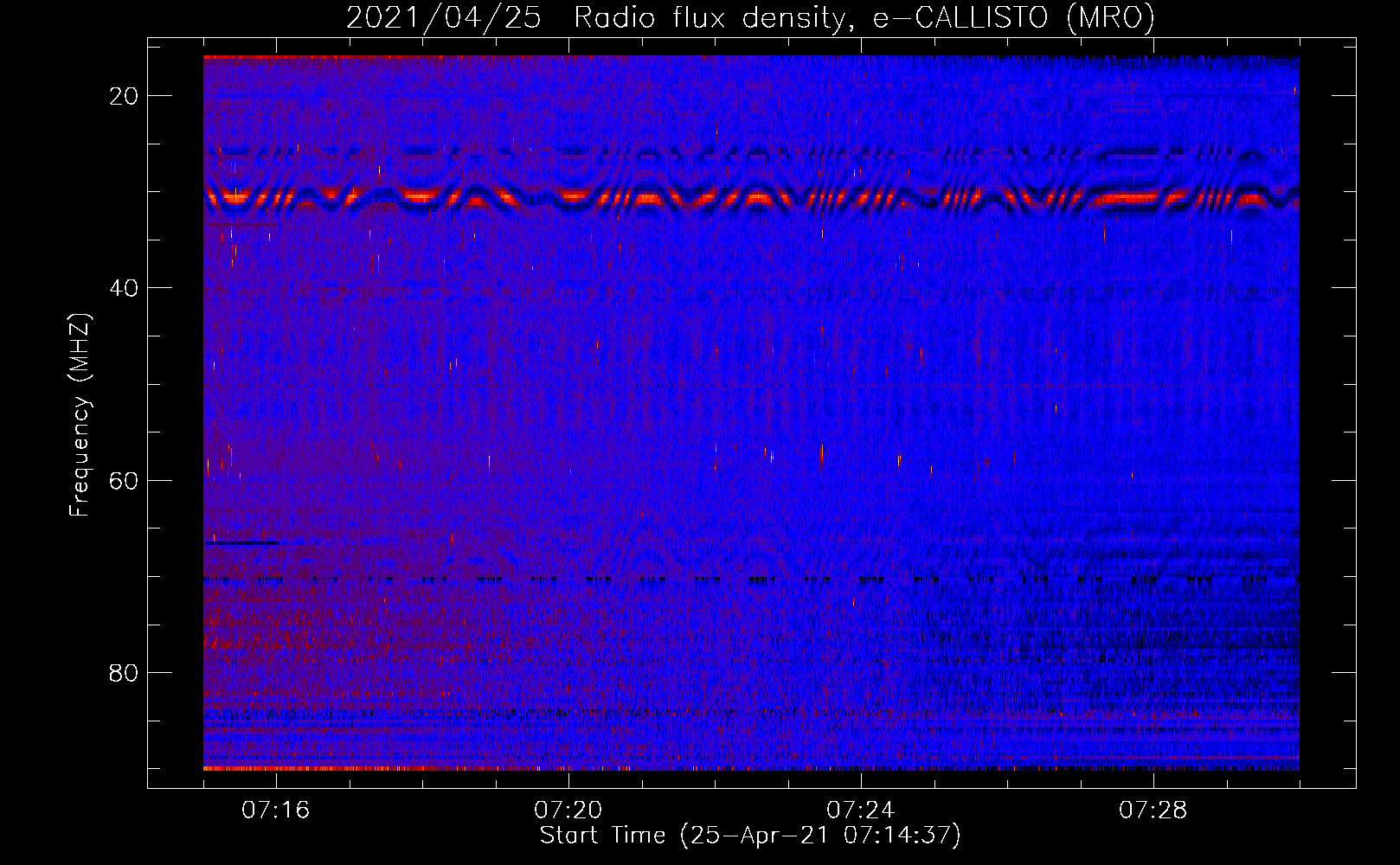Click the 07:20 time tick label

(x=568, y=810)
